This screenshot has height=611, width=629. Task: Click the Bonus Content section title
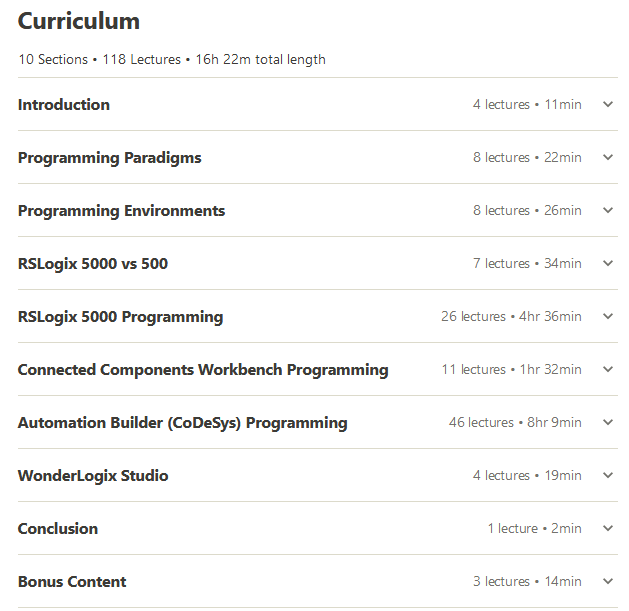coord(72,581)
